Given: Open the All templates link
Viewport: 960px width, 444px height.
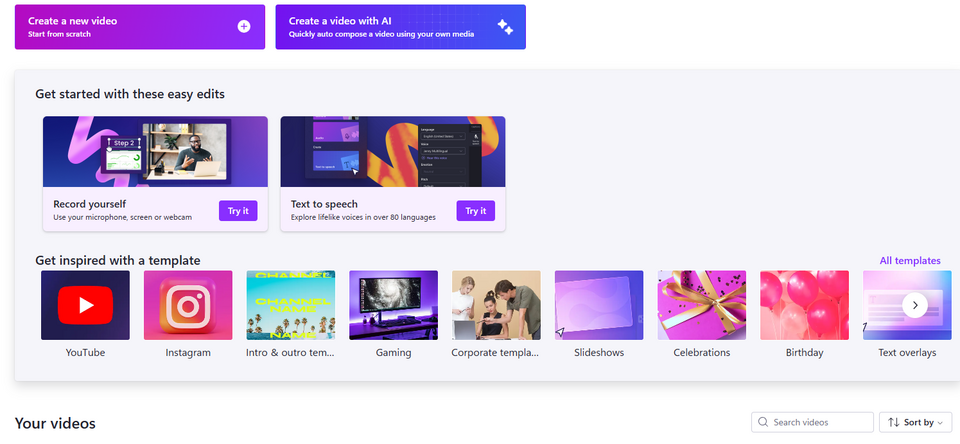Looking at the screenshot, I should (x=909, y=261).
